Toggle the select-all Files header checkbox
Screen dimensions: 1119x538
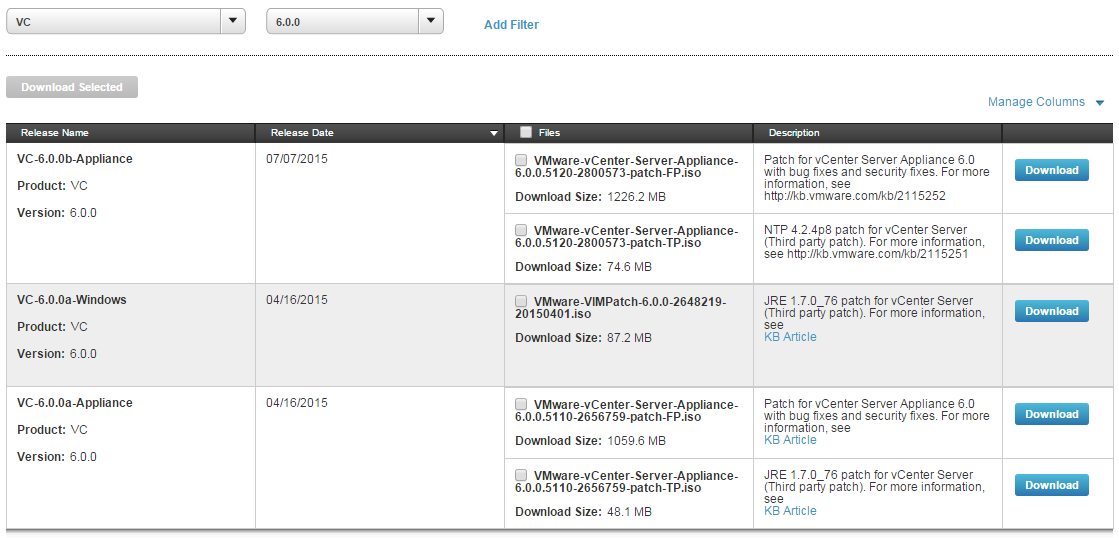(526, 132)
